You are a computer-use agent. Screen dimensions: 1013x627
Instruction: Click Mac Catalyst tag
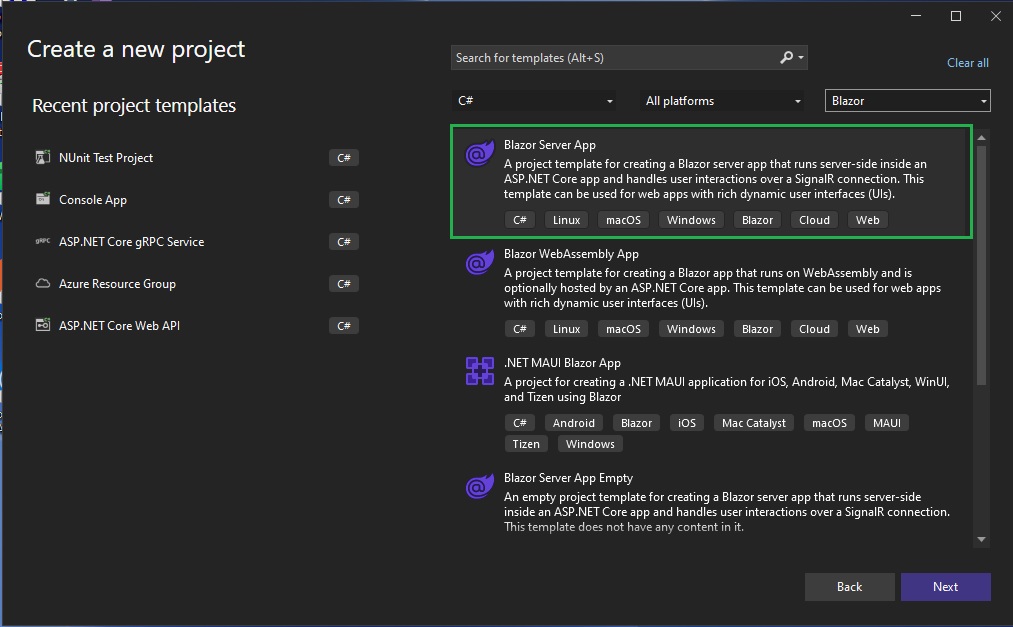click(754, 423)
